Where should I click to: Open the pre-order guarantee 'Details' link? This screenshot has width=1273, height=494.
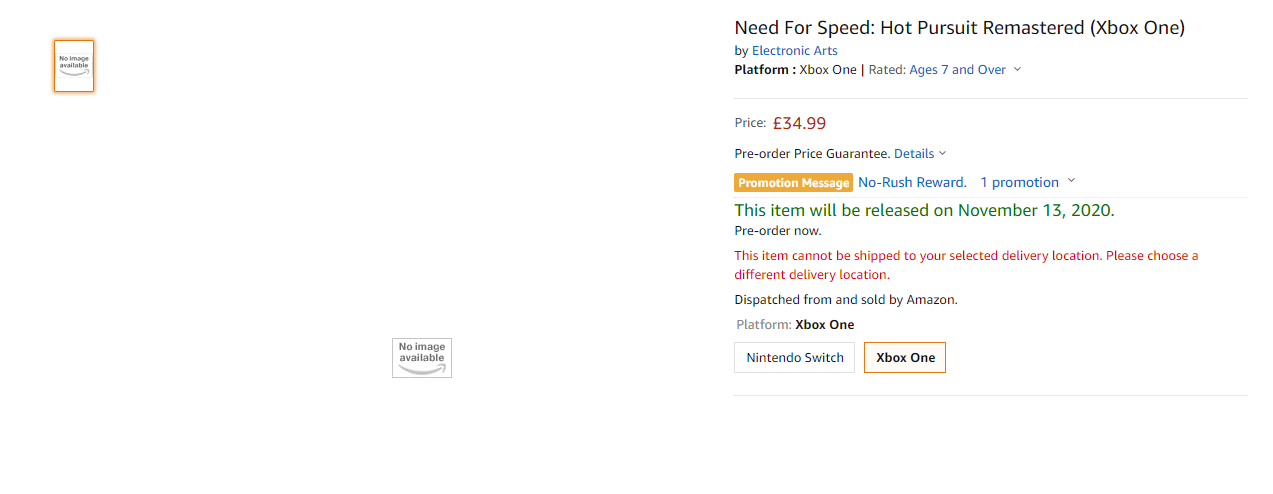[x=913, y=154]
